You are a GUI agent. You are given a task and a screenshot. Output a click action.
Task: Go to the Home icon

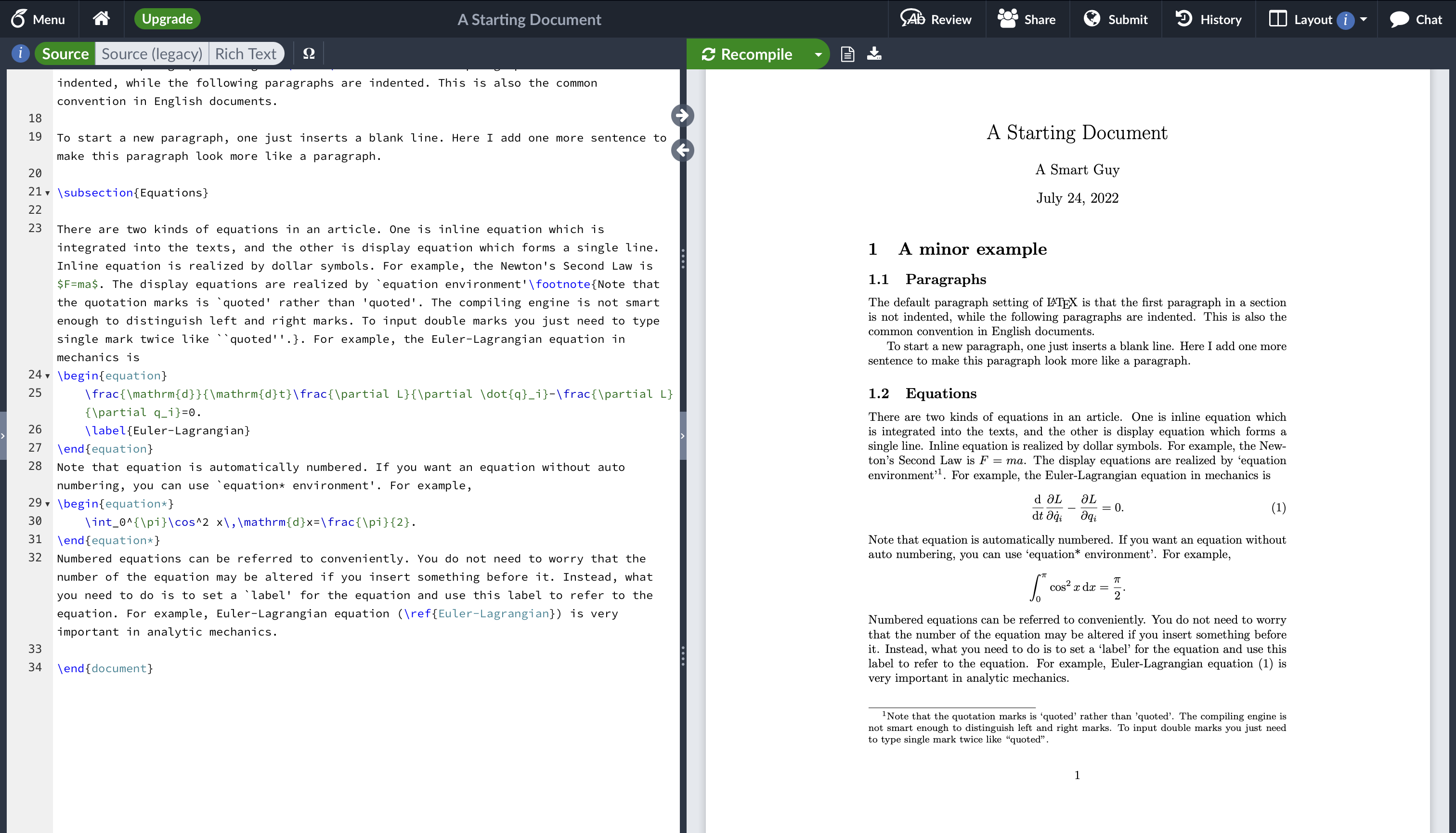coord(101,19)
